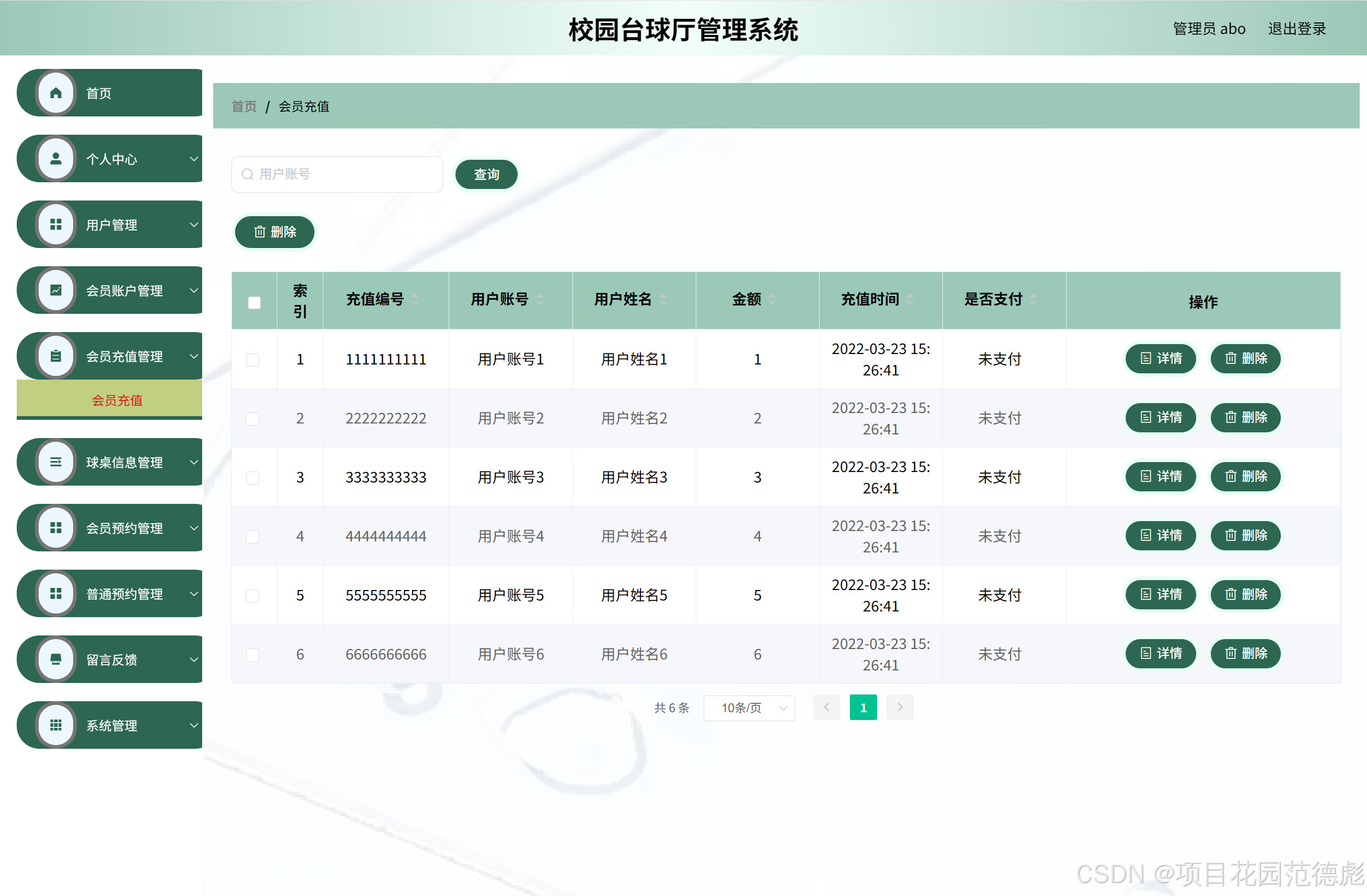The width and height of the screenshot is (1367, 896).
Task: Open the 10条/页 page size dropdown
Action: tap(749, 708)
